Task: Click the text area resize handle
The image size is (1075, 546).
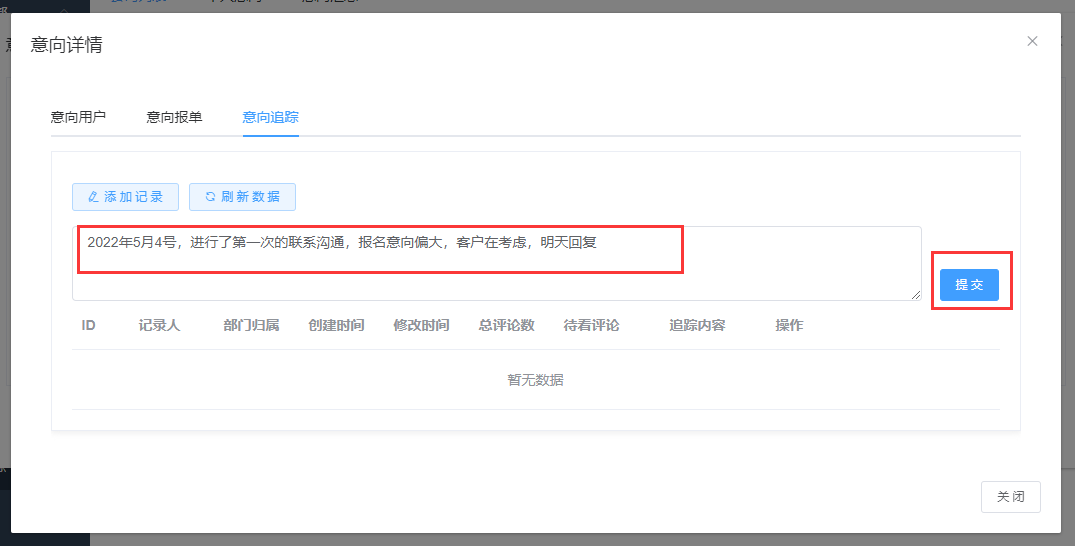Action: click(x=916, y=295)
